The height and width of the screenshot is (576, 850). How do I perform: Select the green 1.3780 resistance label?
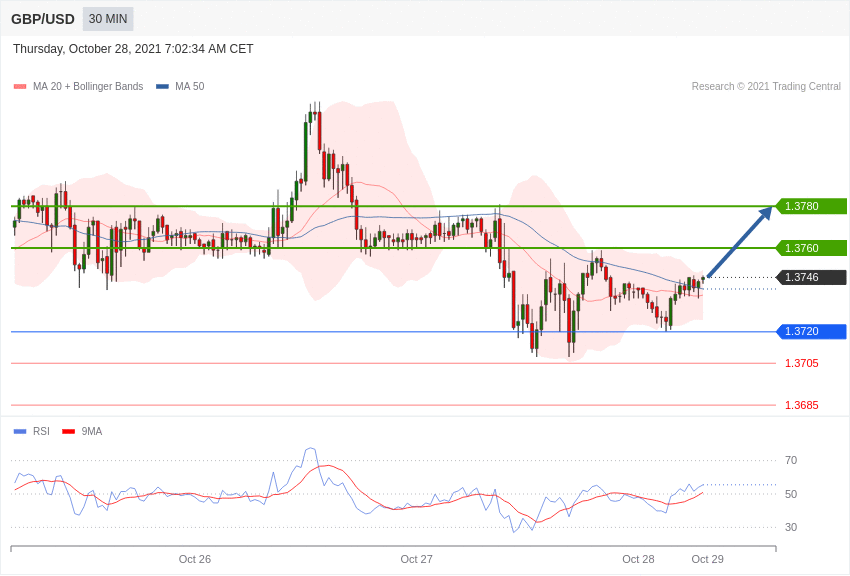[x=810, y=206]
